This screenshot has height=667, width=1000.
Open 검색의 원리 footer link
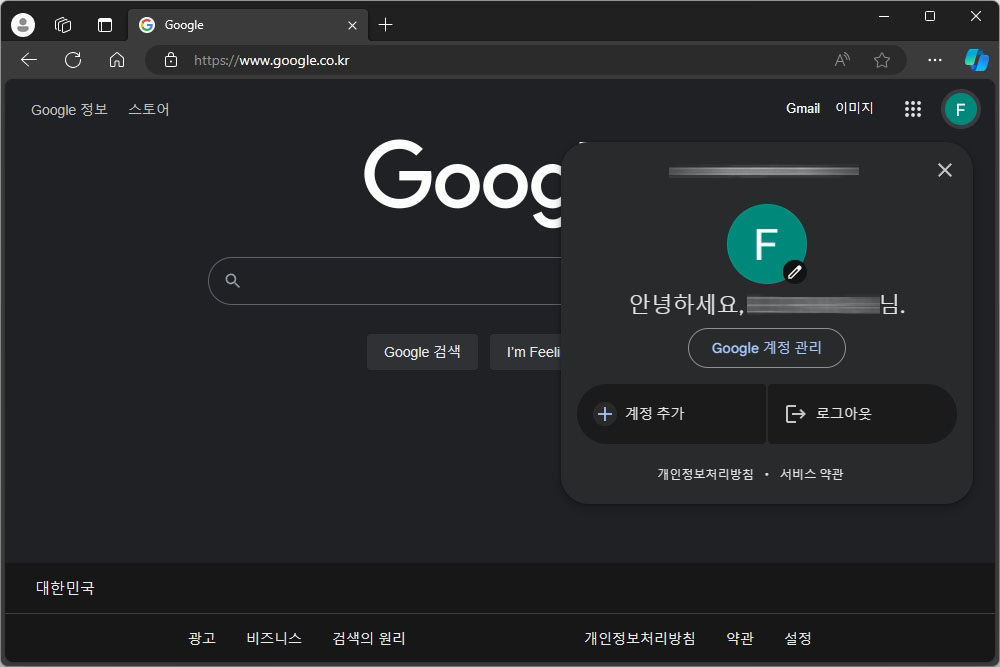click(369, 638)
